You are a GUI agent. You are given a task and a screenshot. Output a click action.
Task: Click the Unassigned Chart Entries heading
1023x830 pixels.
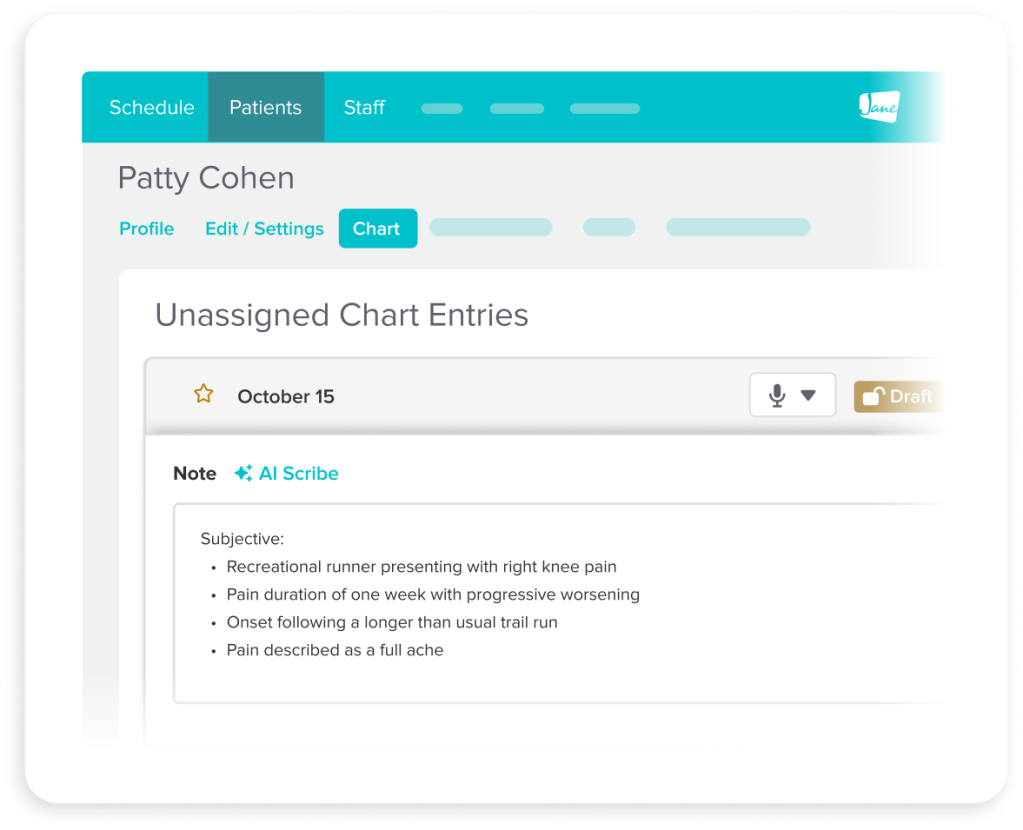coord(341,314)
